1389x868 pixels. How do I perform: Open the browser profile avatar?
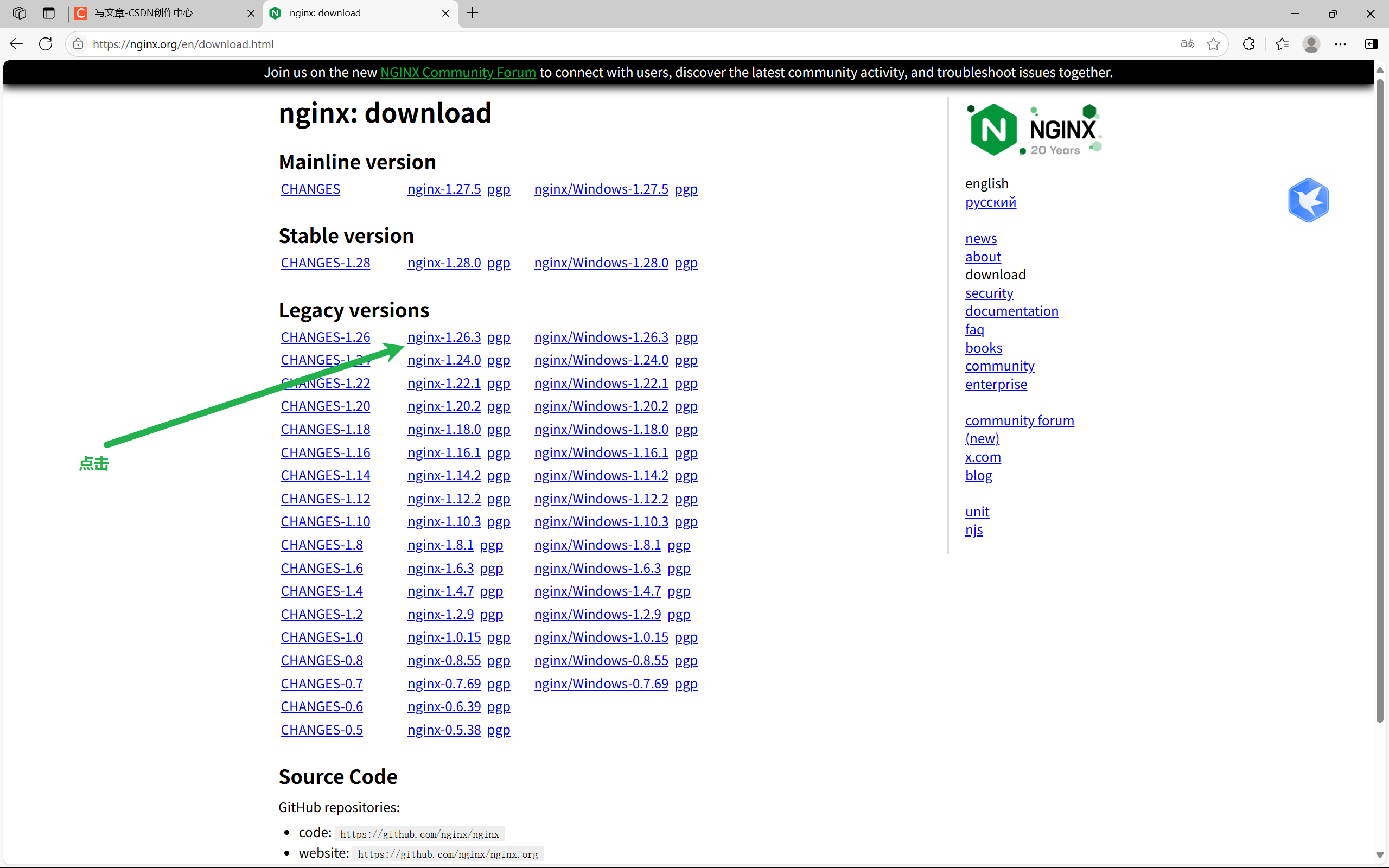tap(1311, 43)
